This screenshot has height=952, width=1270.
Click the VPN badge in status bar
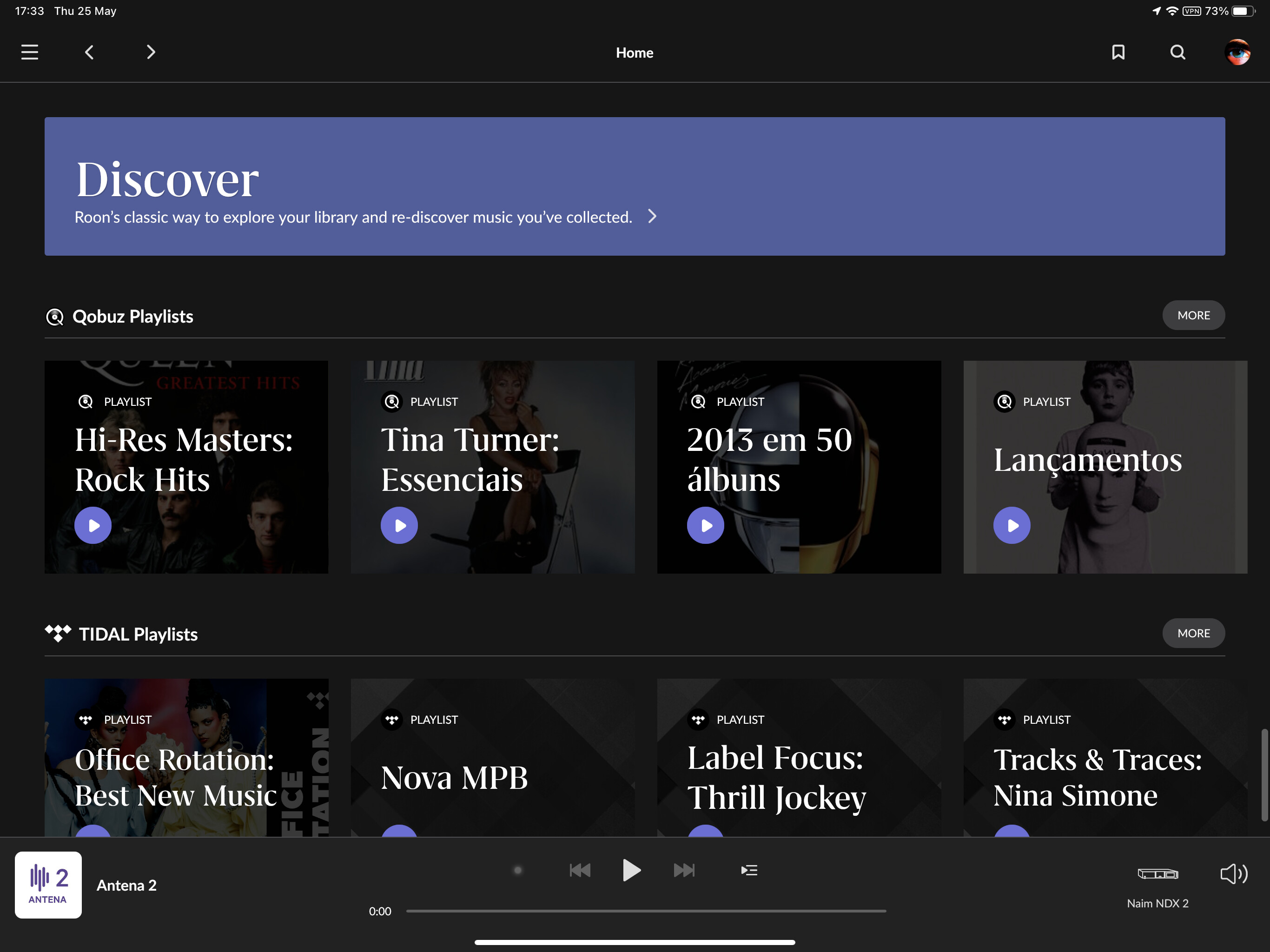[x=1191, y=11]
